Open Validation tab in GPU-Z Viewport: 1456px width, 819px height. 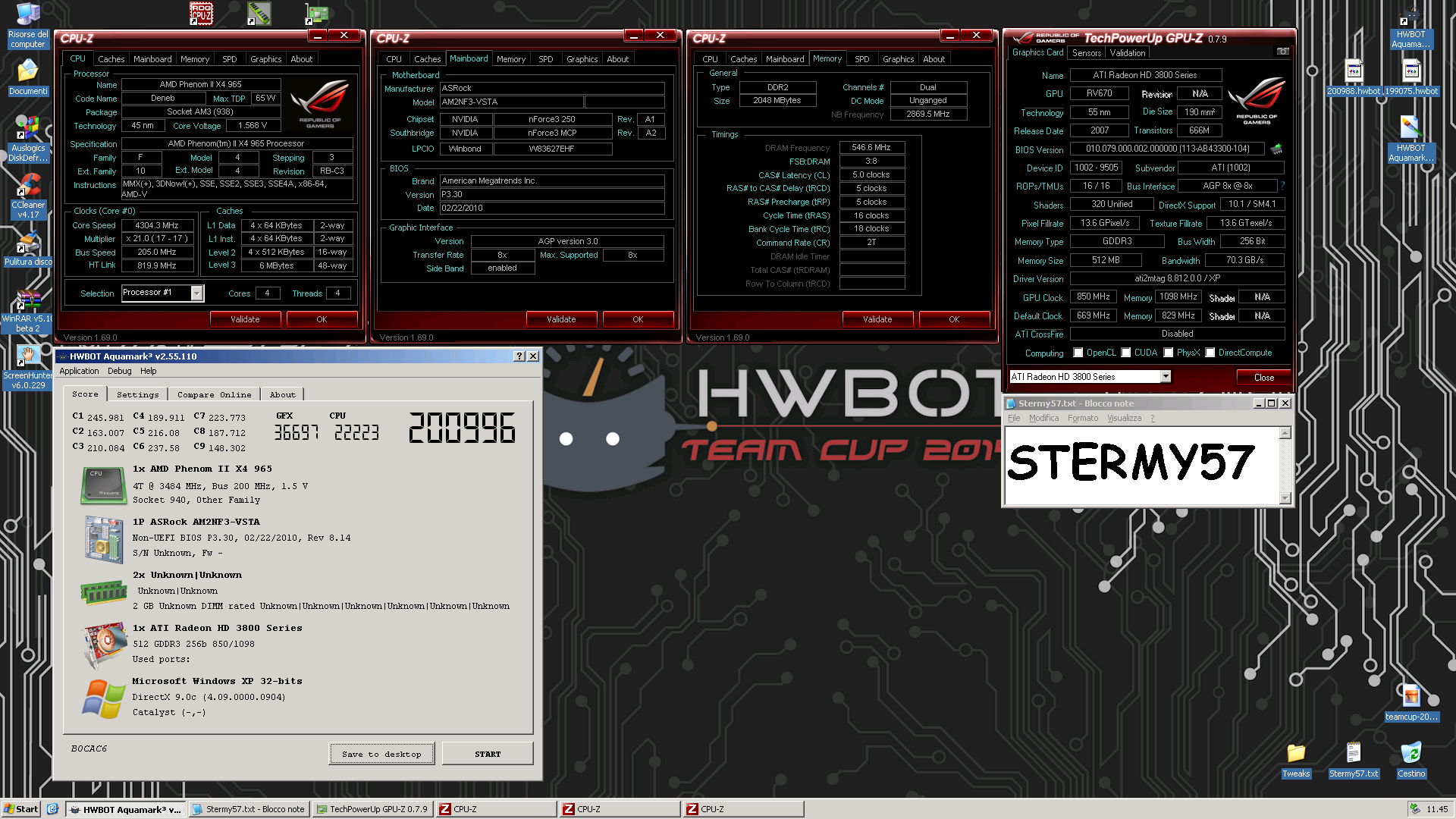(x=1127, y=53)
